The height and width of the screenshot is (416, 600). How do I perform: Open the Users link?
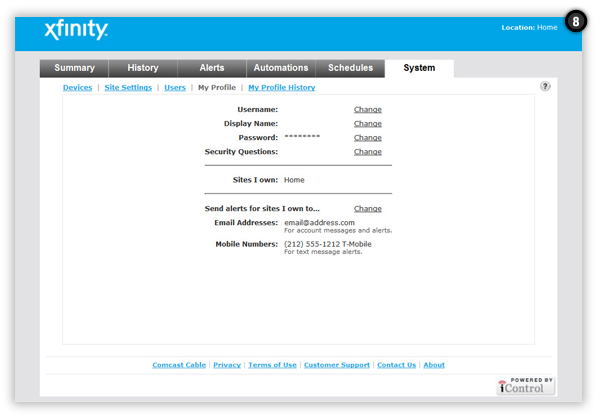pos(175,88)
